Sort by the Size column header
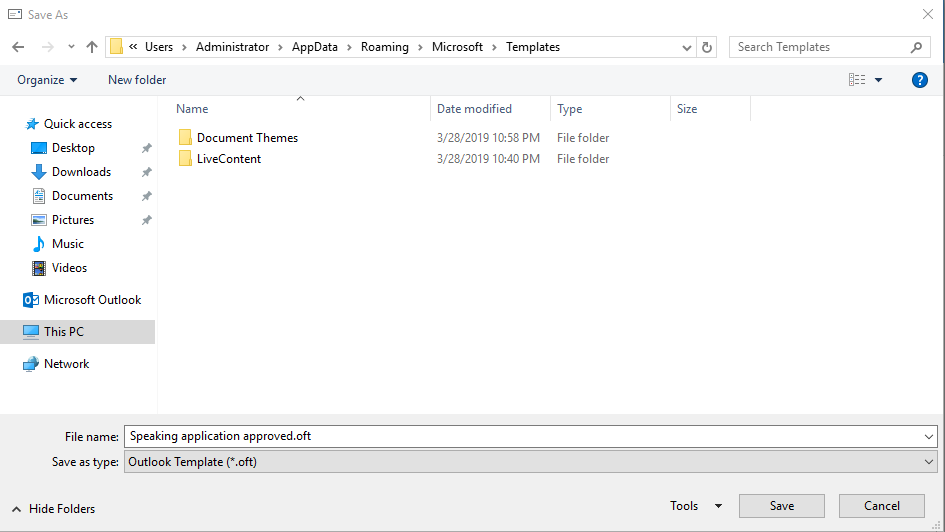Viewport: 945px width, 532px height. pos(687,109)
